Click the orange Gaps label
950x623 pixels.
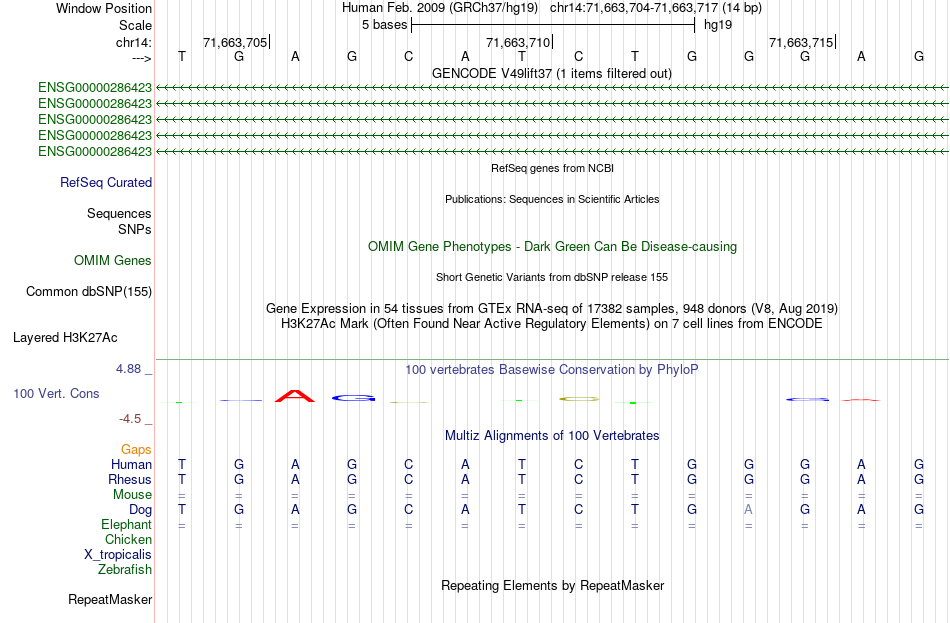[x=136, y=450]
